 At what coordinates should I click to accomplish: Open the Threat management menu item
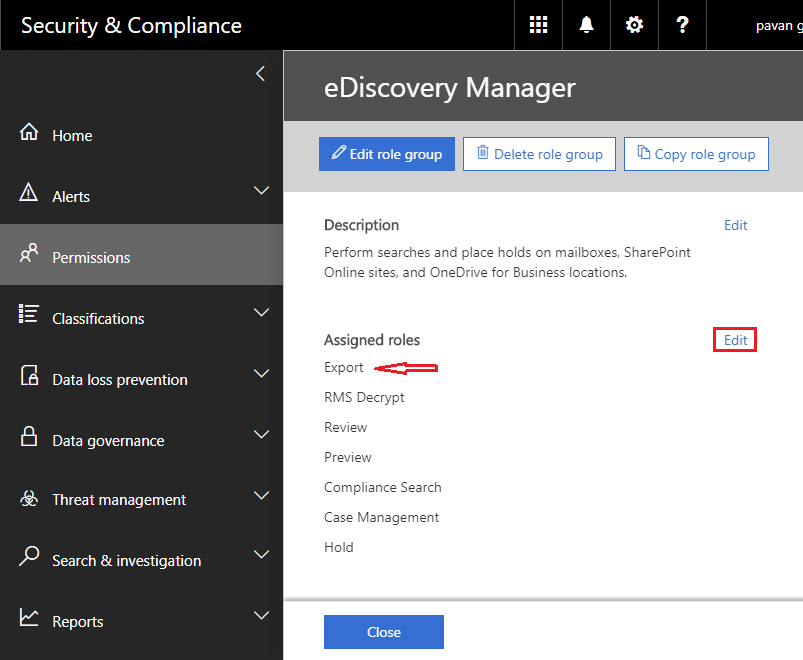[x=141, y=499]
